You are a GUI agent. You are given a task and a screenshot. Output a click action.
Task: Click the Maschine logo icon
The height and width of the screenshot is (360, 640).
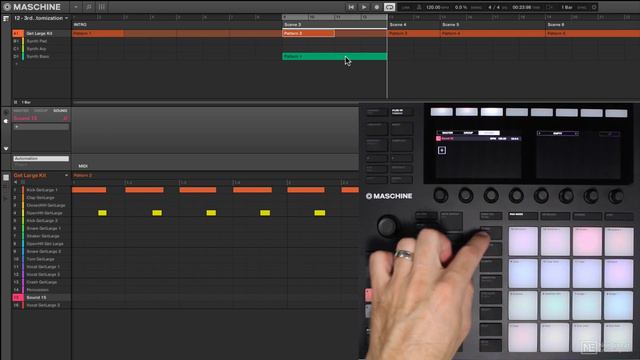[x=7, y=7]
